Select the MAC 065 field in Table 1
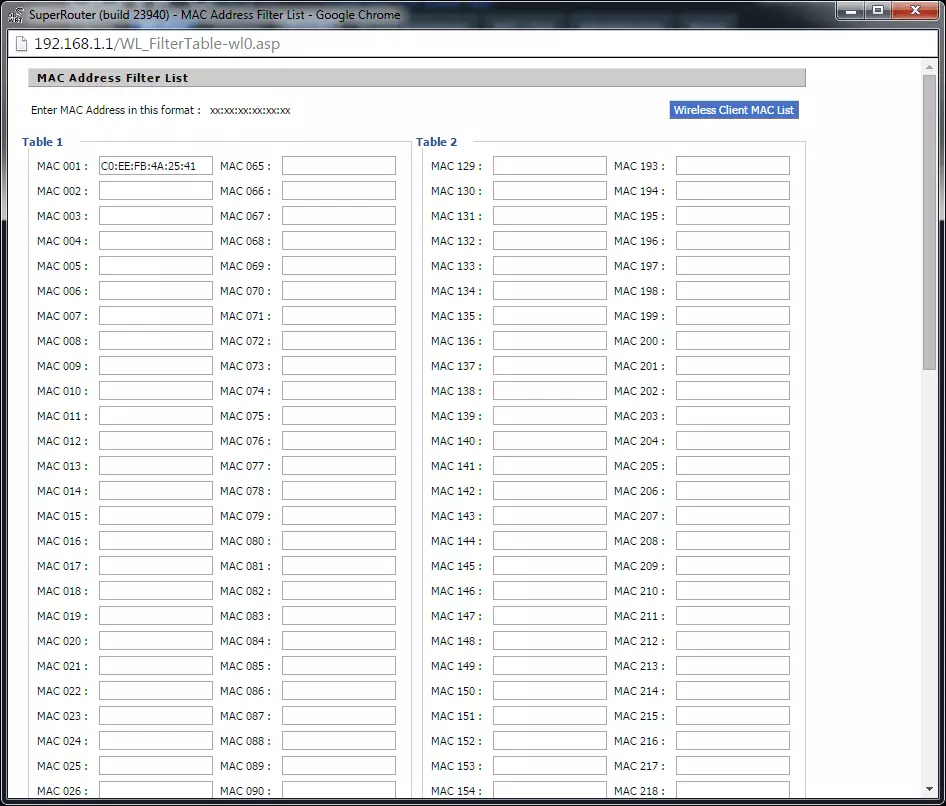Viewport: 946px width, 806px height. click(338, 165)
